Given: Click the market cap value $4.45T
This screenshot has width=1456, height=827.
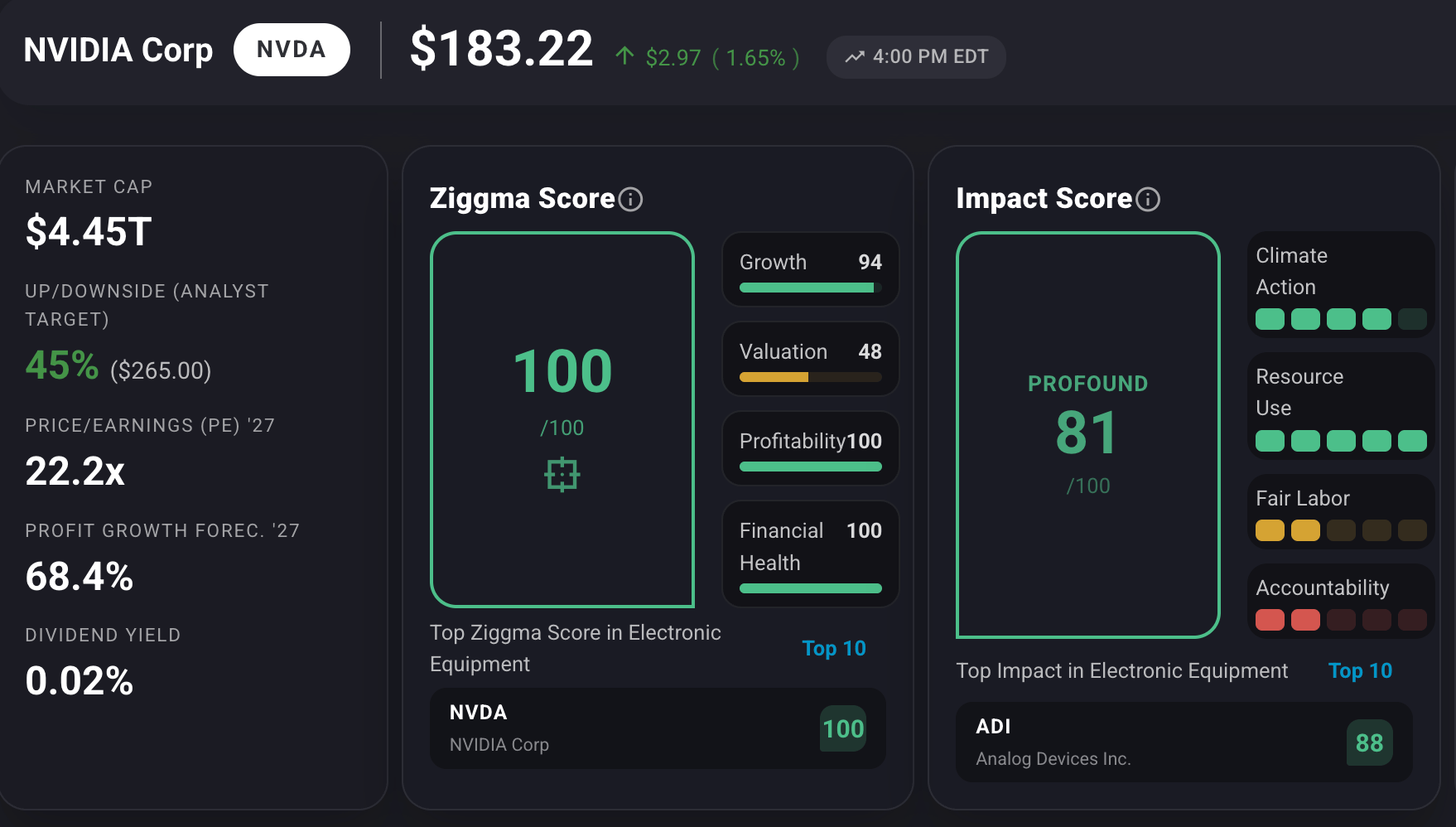Looking at the screenshot, I should [89, 231].
